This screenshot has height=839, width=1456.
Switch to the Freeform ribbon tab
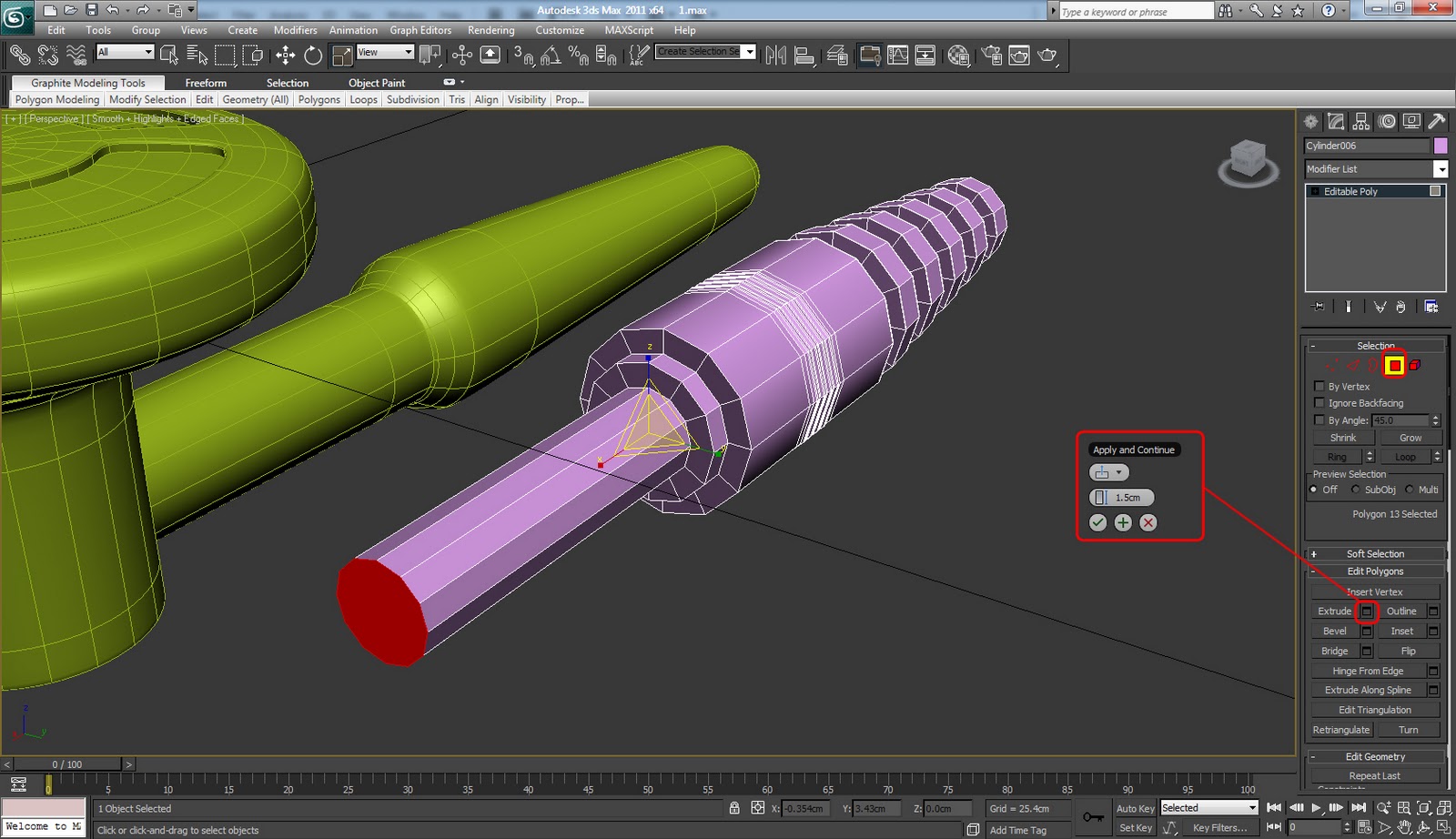(x=206, y=83)
